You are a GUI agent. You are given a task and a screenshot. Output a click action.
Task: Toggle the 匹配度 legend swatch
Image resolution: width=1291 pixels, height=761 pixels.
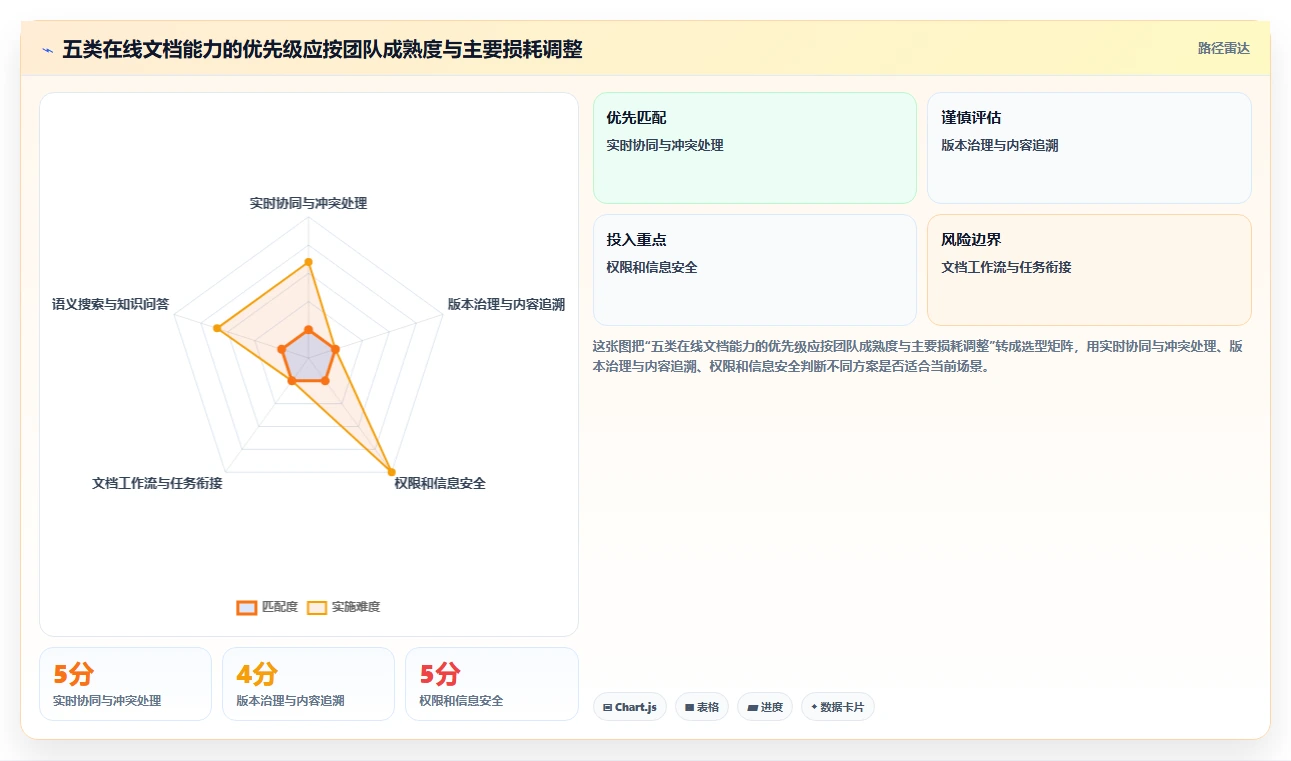pos(247,607)
